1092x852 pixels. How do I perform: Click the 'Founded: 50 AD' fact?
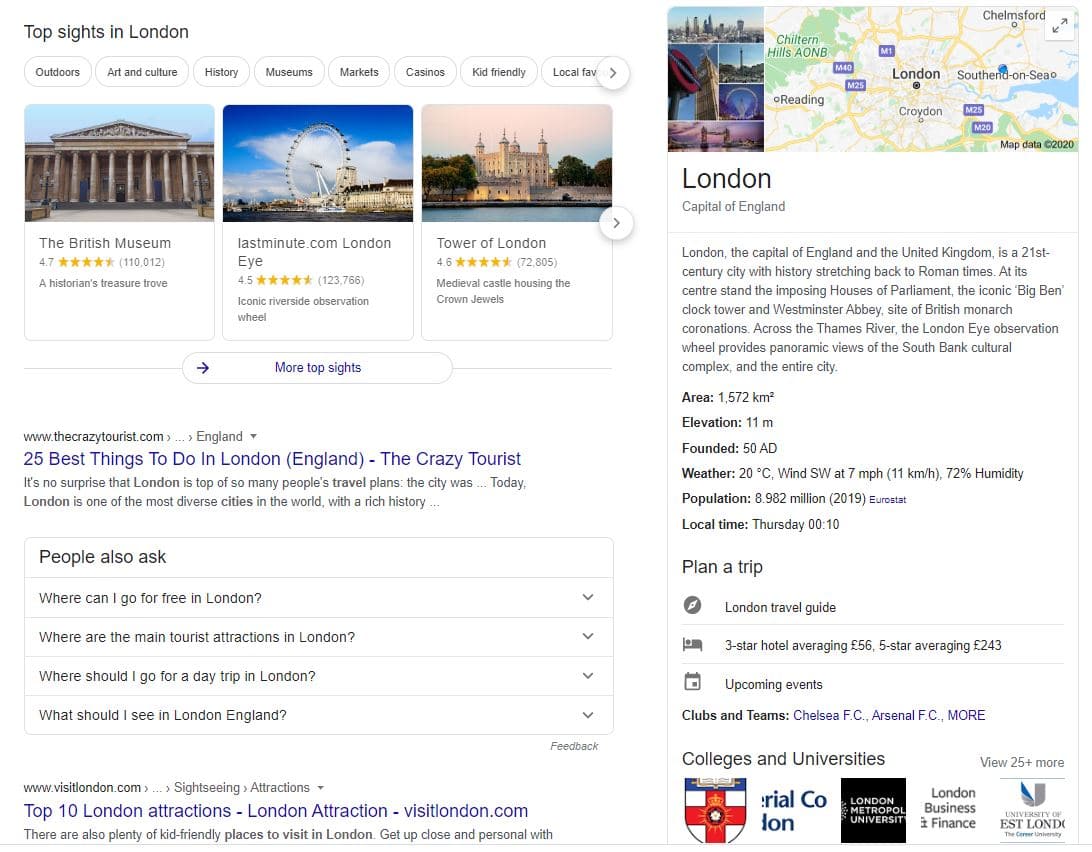[729, 449]
